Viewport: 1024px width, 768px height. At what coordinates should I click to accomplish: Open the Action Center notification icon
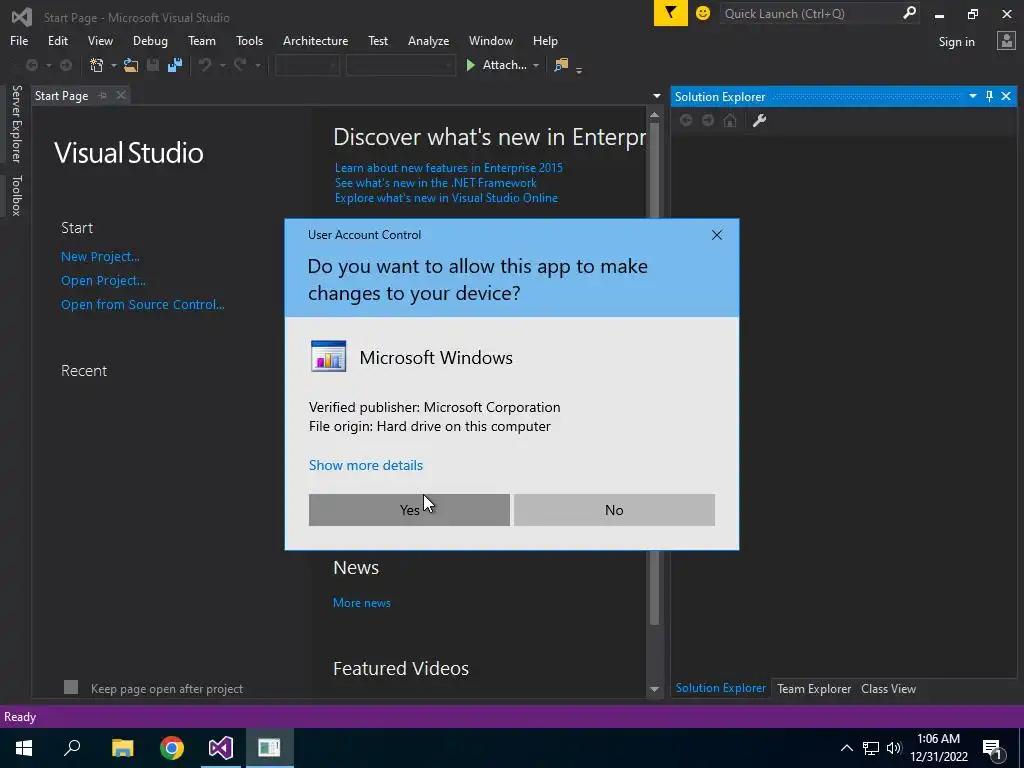(992, 748)
